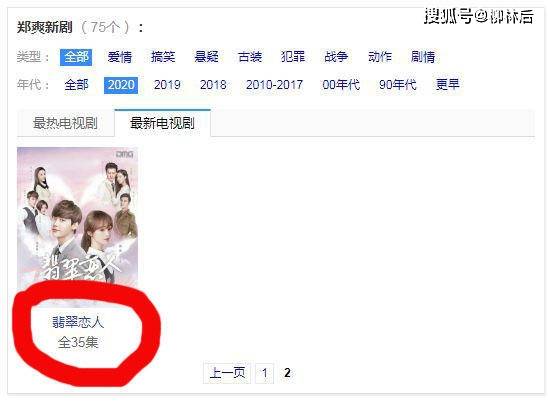548x401 pixels.
Task: Filter dramas by year 2018
Action: [213, 85]
